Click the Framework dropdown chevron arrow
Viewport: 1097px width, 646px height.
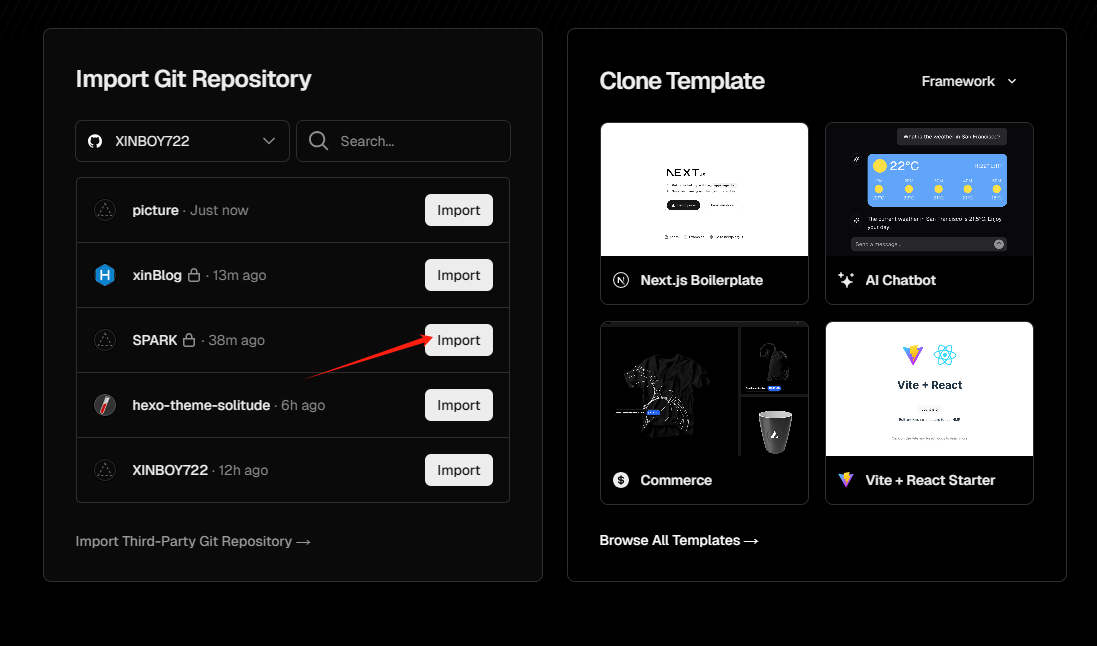click(1012, 81)
